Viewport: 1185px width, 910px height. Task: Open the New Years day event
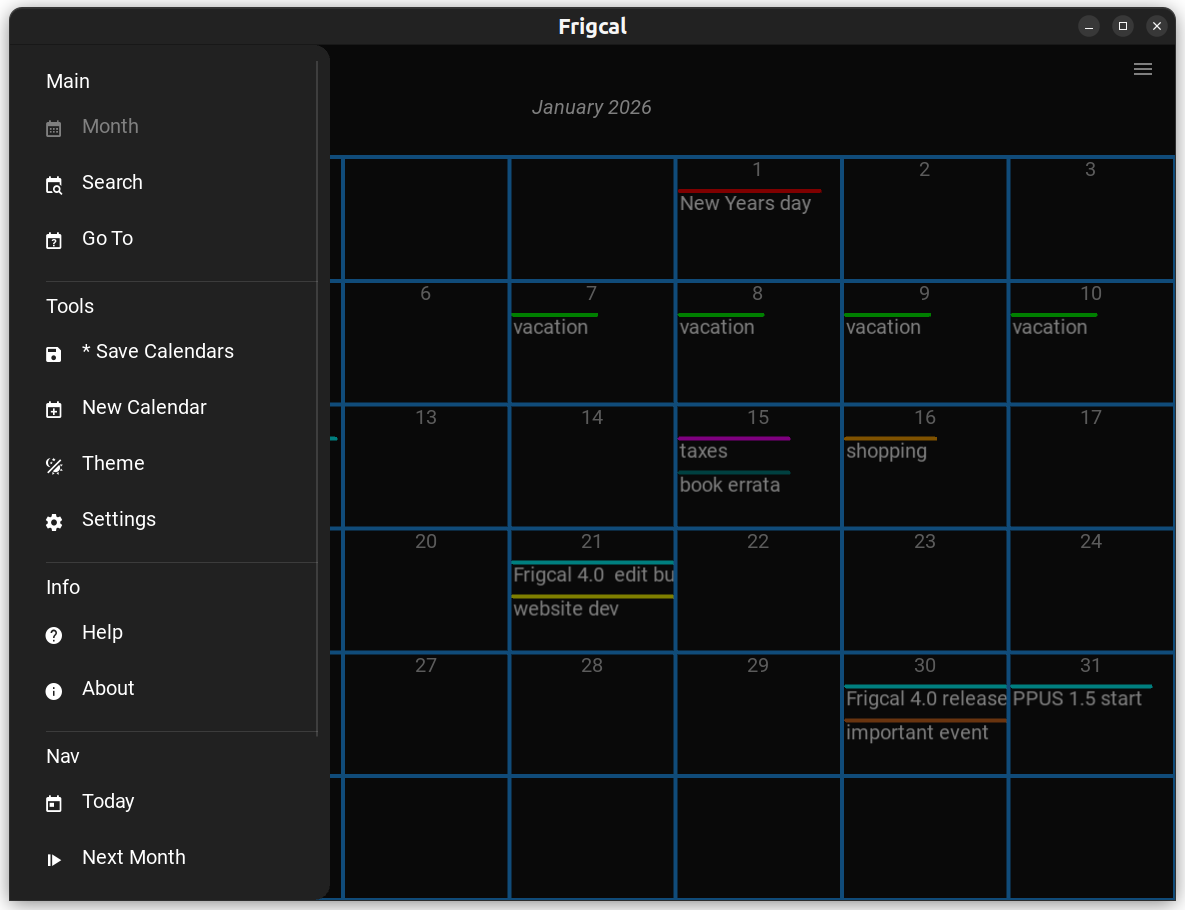745,204
